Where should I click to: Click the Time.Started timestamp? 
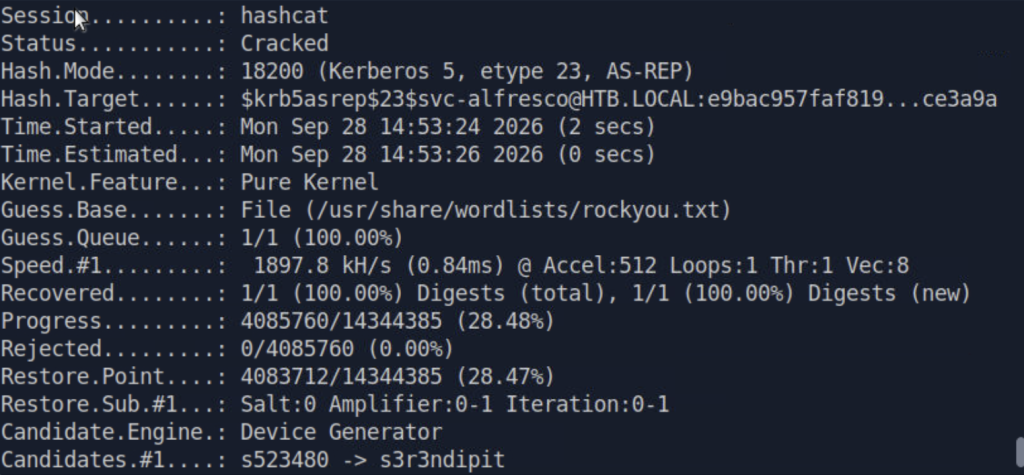(x=447, y=127)
